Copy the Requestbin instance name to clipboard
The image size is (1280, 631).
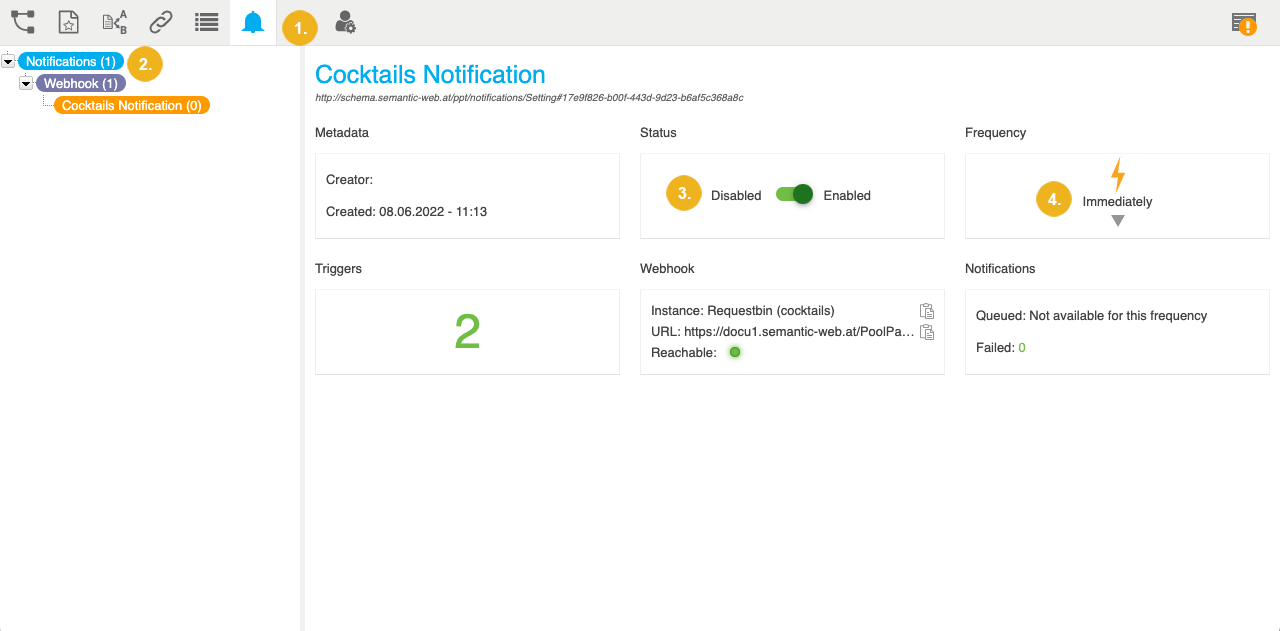926,311
